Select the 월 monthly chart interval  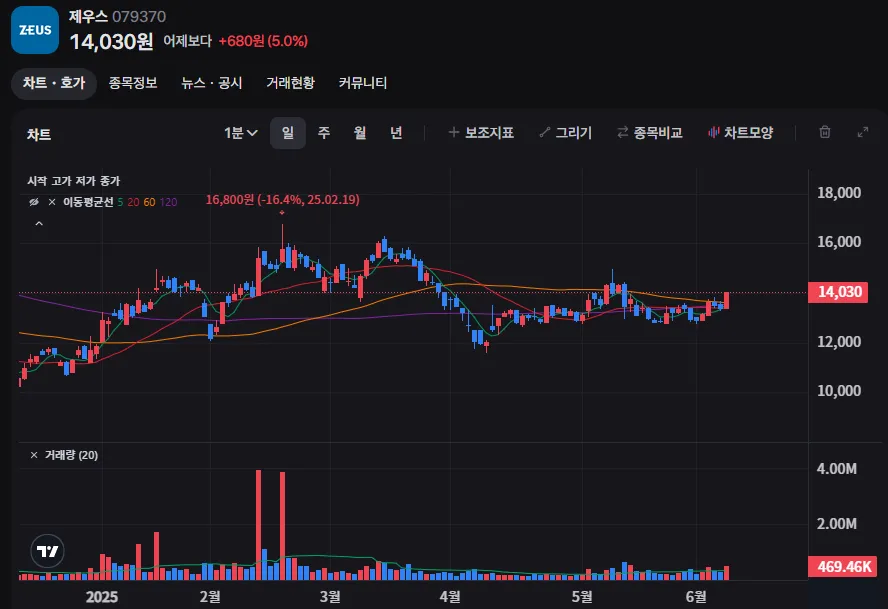(360, 133)
